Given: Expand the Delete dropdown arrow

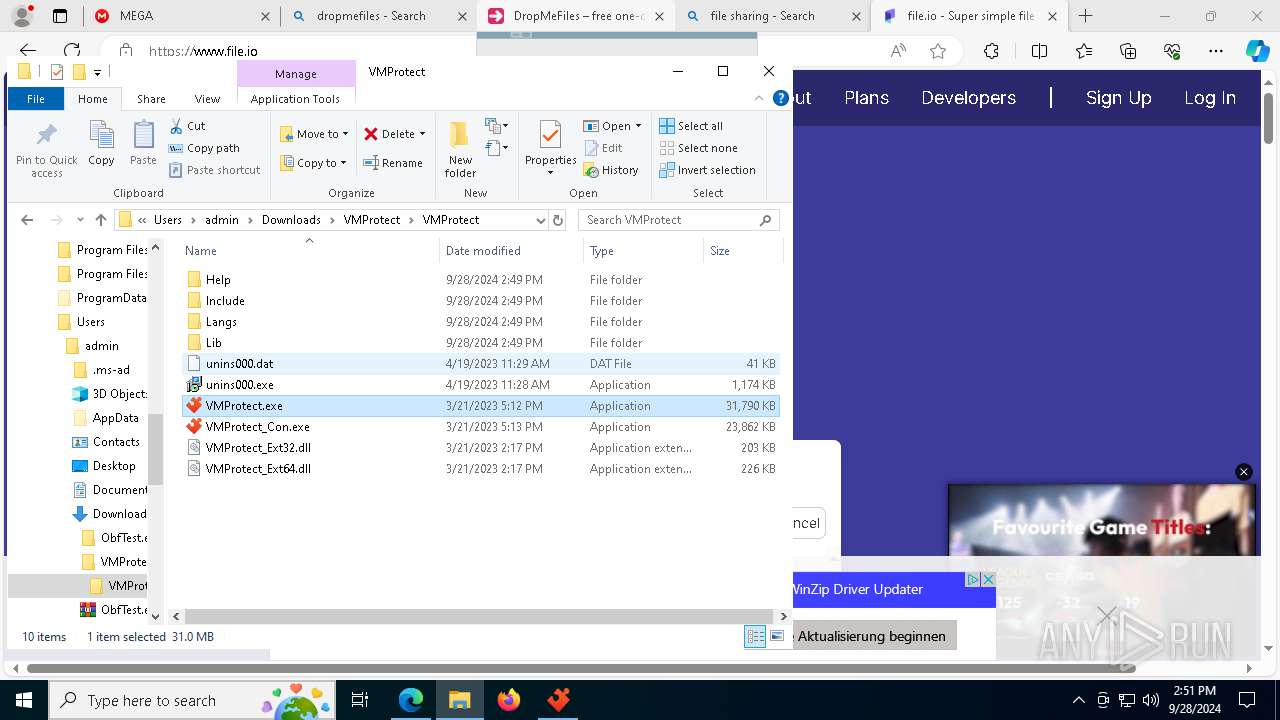Looking at the screenshot, I should [x=422, y=134].
